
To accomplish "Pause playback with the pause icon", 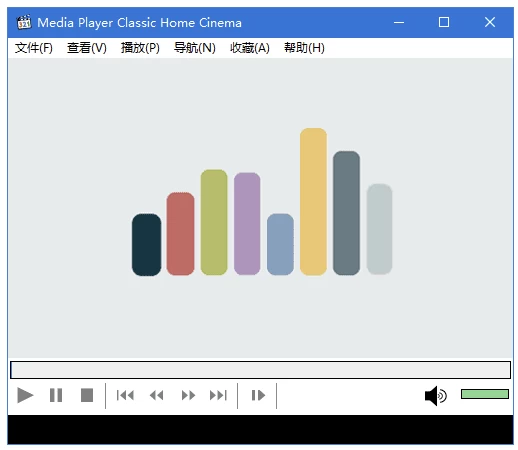I will [56, 395].
